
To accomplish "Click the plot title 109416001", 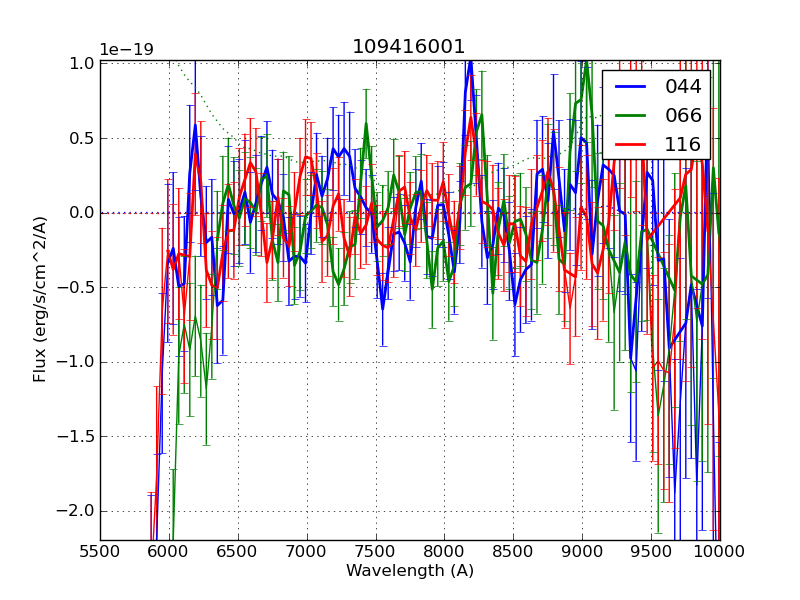I will [408, 47].
